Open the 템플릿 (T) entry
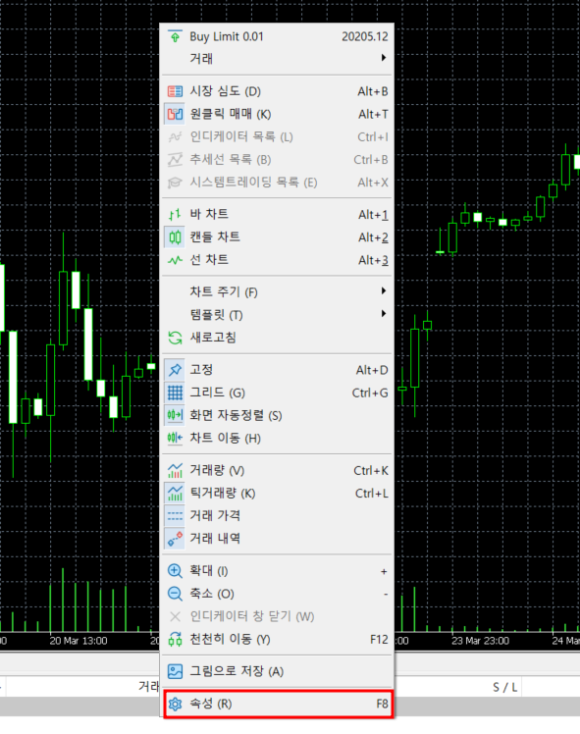 pyautogui.click(x=277, y=315)
